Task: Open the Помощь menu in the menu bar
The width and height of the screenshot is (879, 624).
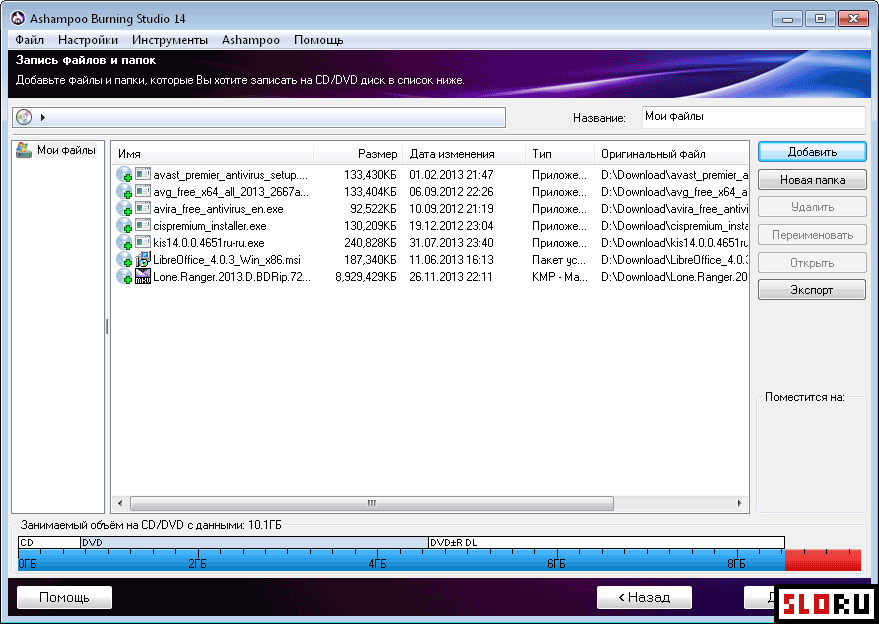Action: (x=318, y=40)
